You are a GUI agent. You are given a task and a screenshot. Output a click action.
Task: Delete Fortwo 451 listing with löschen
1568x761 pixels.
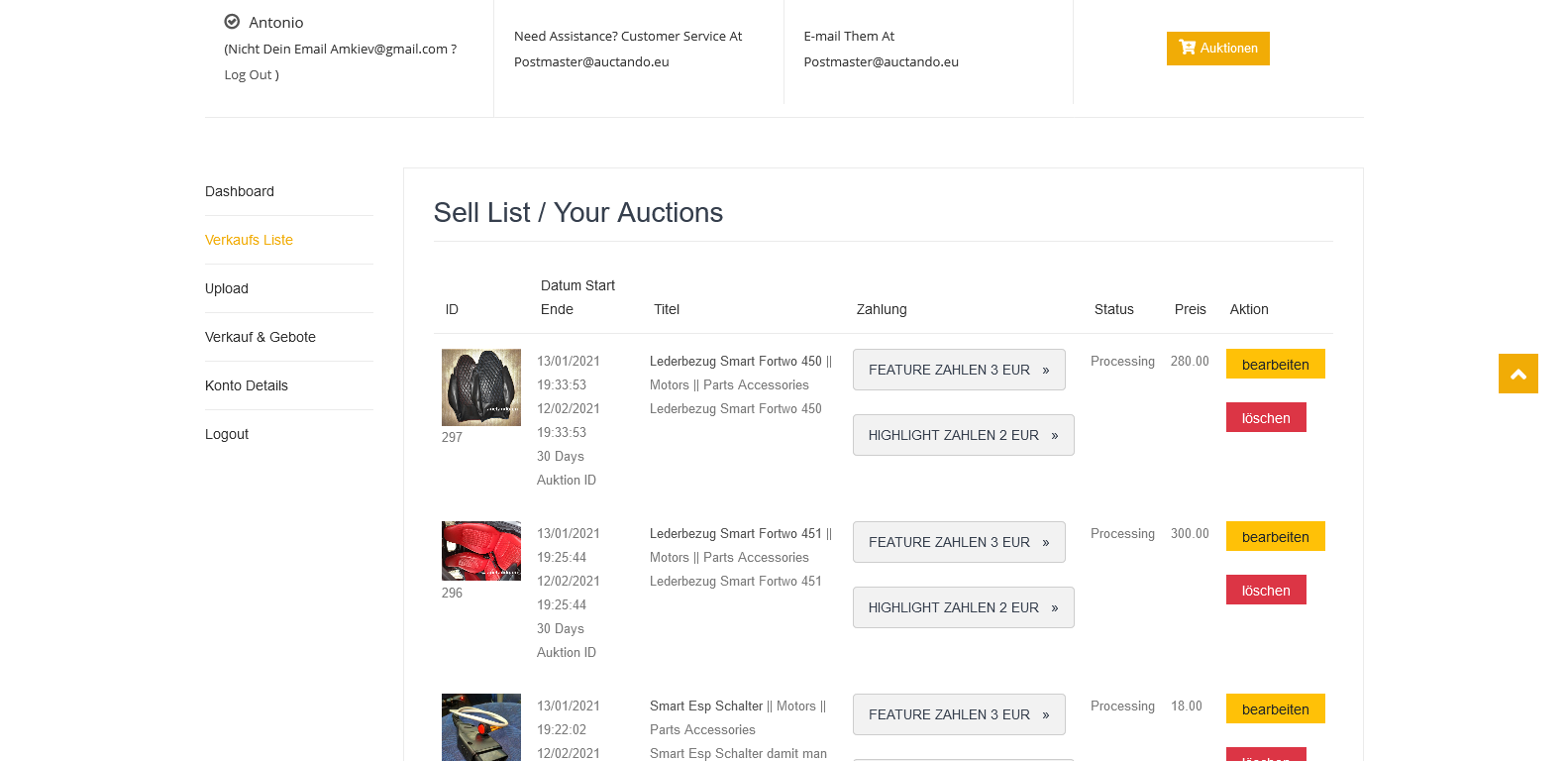tap(1266, 590)
